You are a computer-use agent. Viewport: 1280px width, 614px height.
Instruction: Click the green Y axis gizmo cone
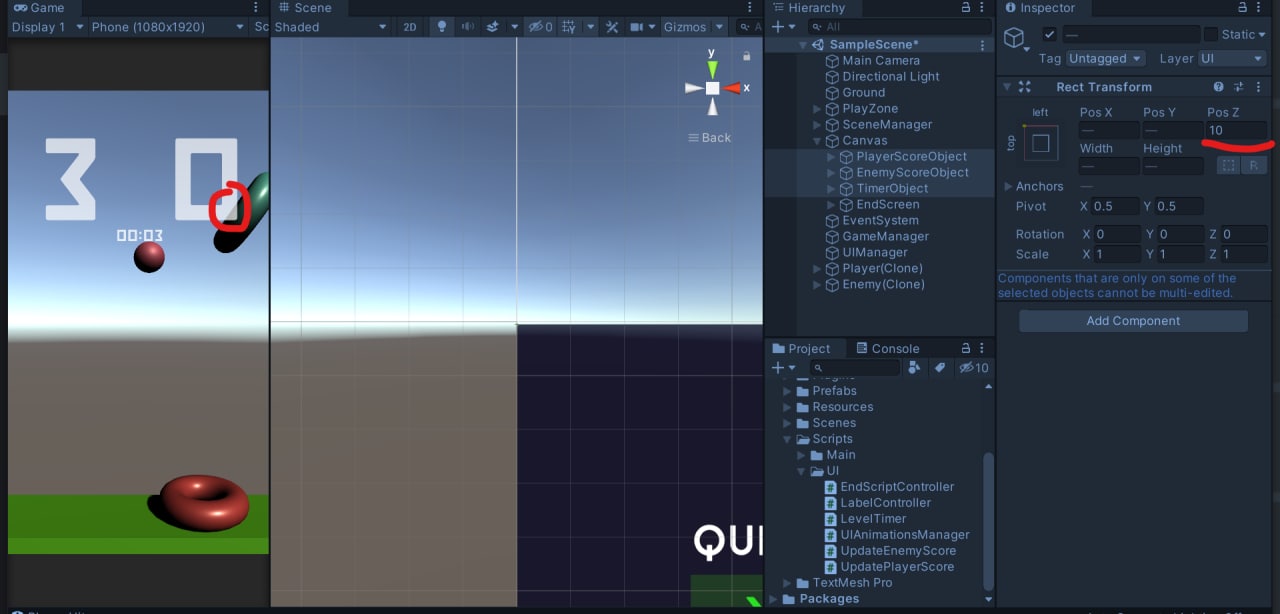[712, 68]
